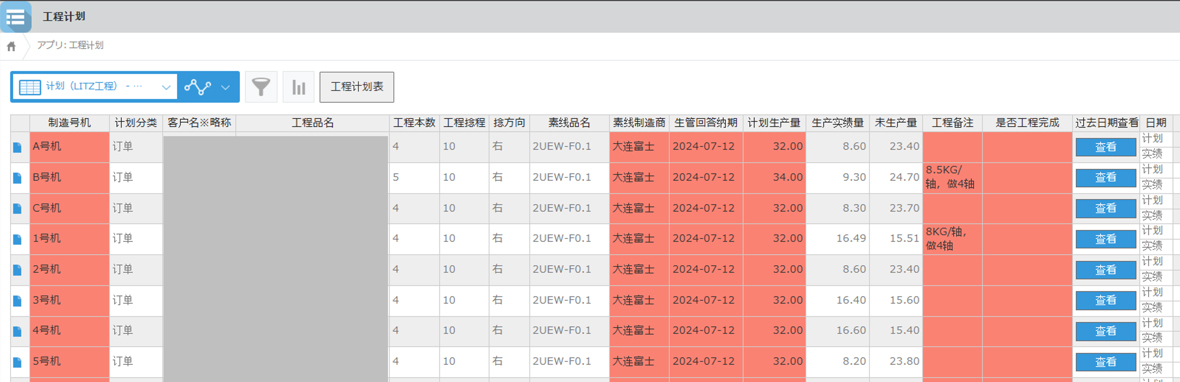Viewport: 1180px width, 382px height.
Task: Switch to graph view icon
Action: 198,87
